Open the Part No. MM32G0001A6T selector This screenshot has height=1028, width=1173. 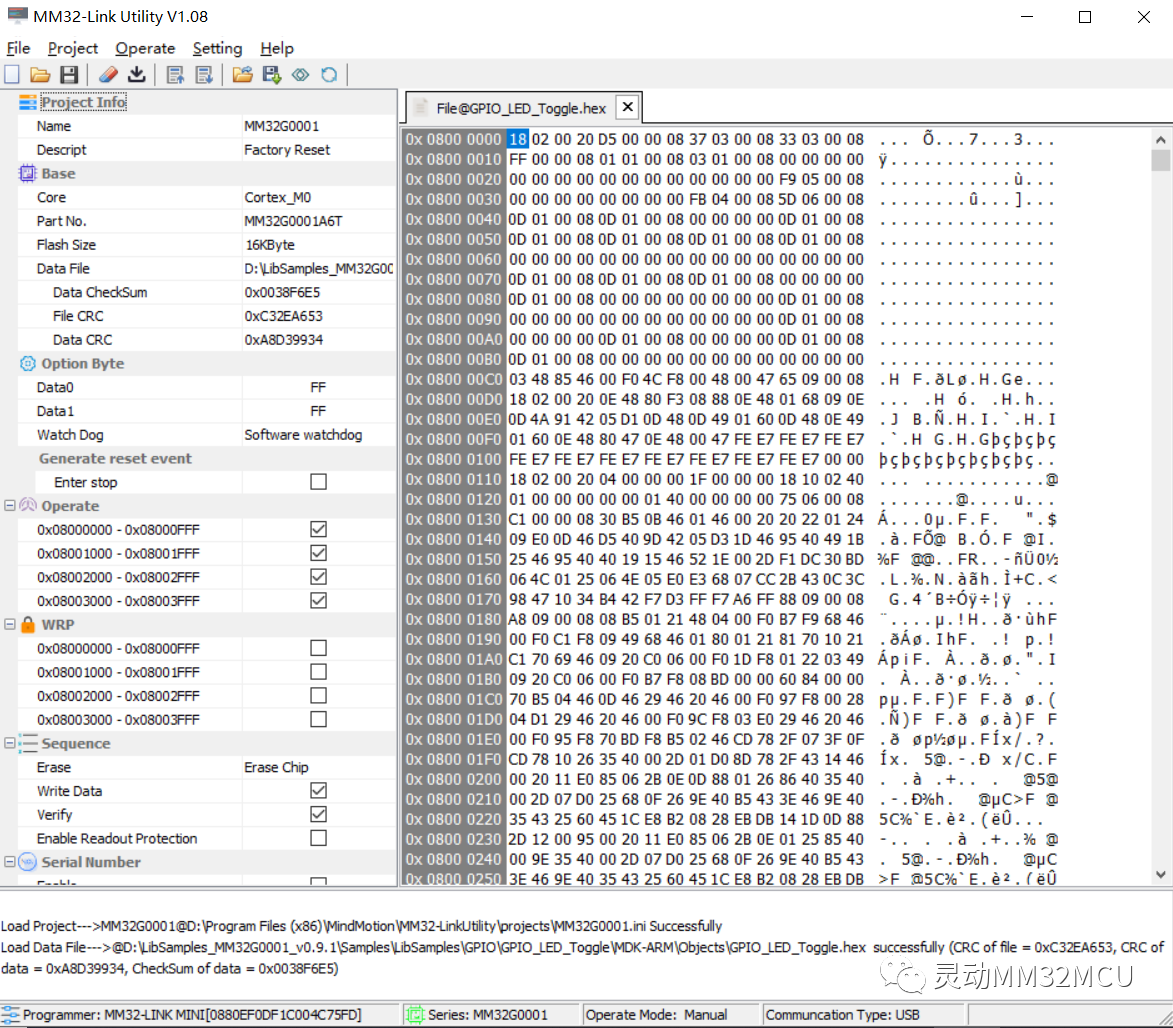pyautogui.click(x=319, y=221)
